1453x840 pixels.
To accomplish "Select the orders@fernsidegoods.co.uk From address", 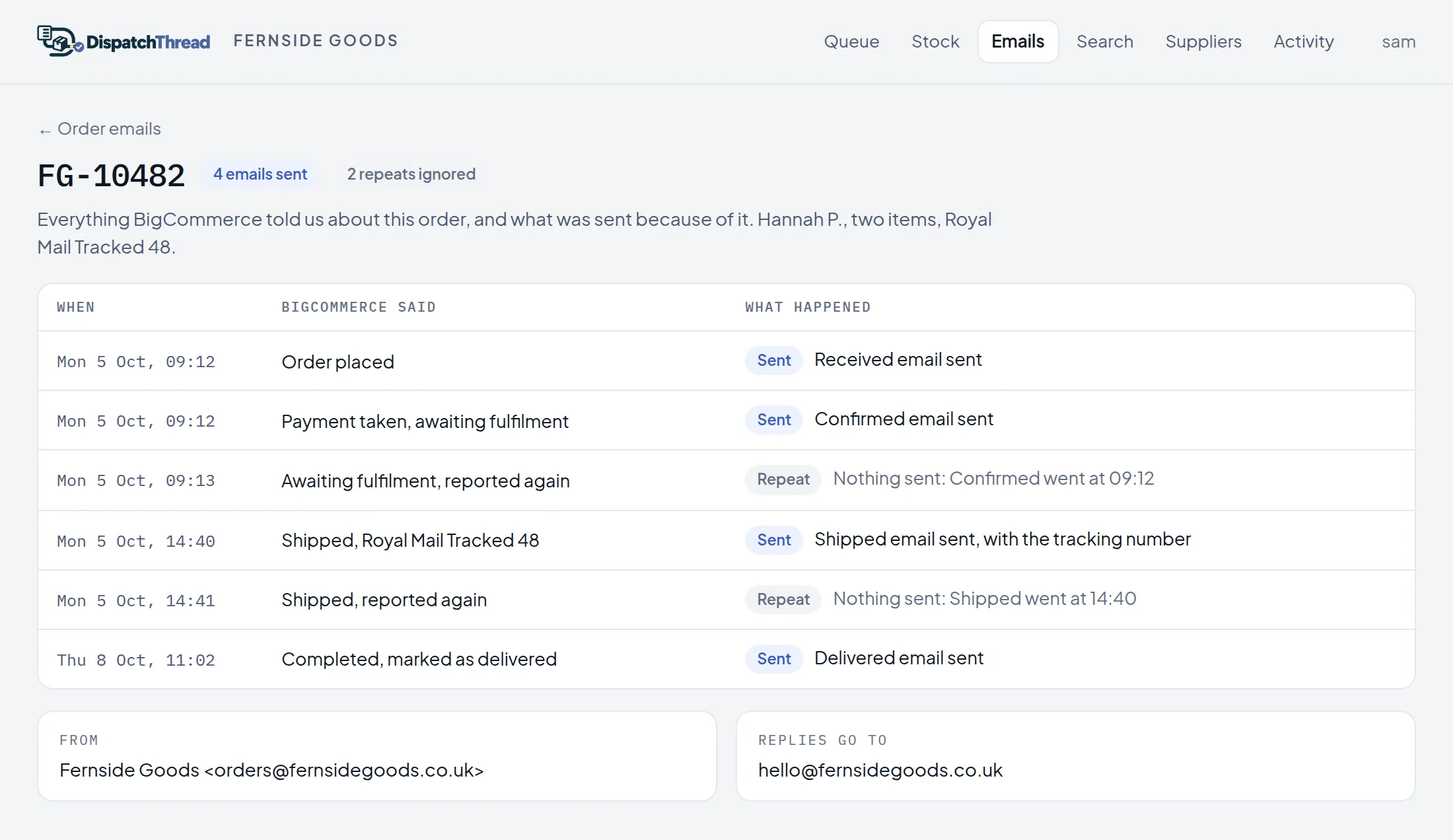I will pyautogui.click(x=271, y=770).
